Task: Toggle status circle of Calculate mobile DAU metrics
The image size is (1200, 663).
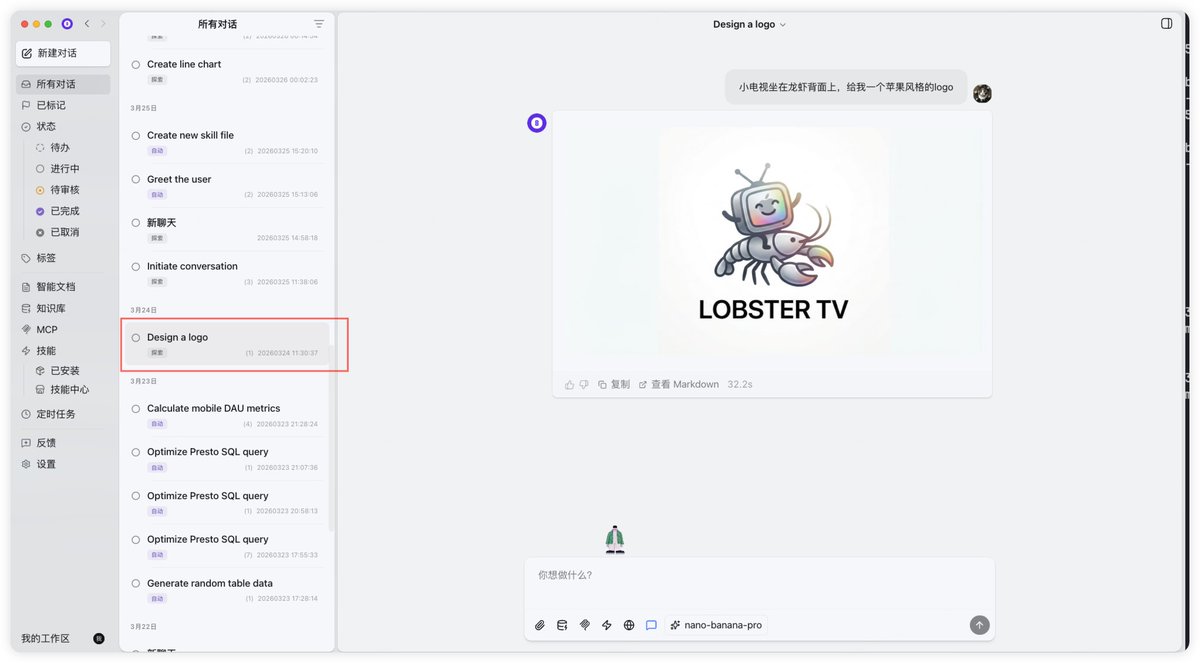Action: [x=136, y=409]
